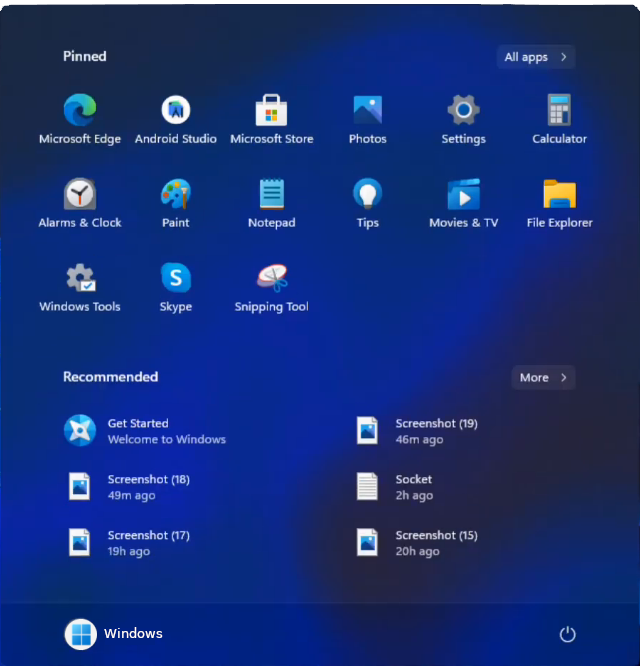Show More recommended items
Image resolution: width=640 pixels, height=668 pixels.
pos(543,377)
